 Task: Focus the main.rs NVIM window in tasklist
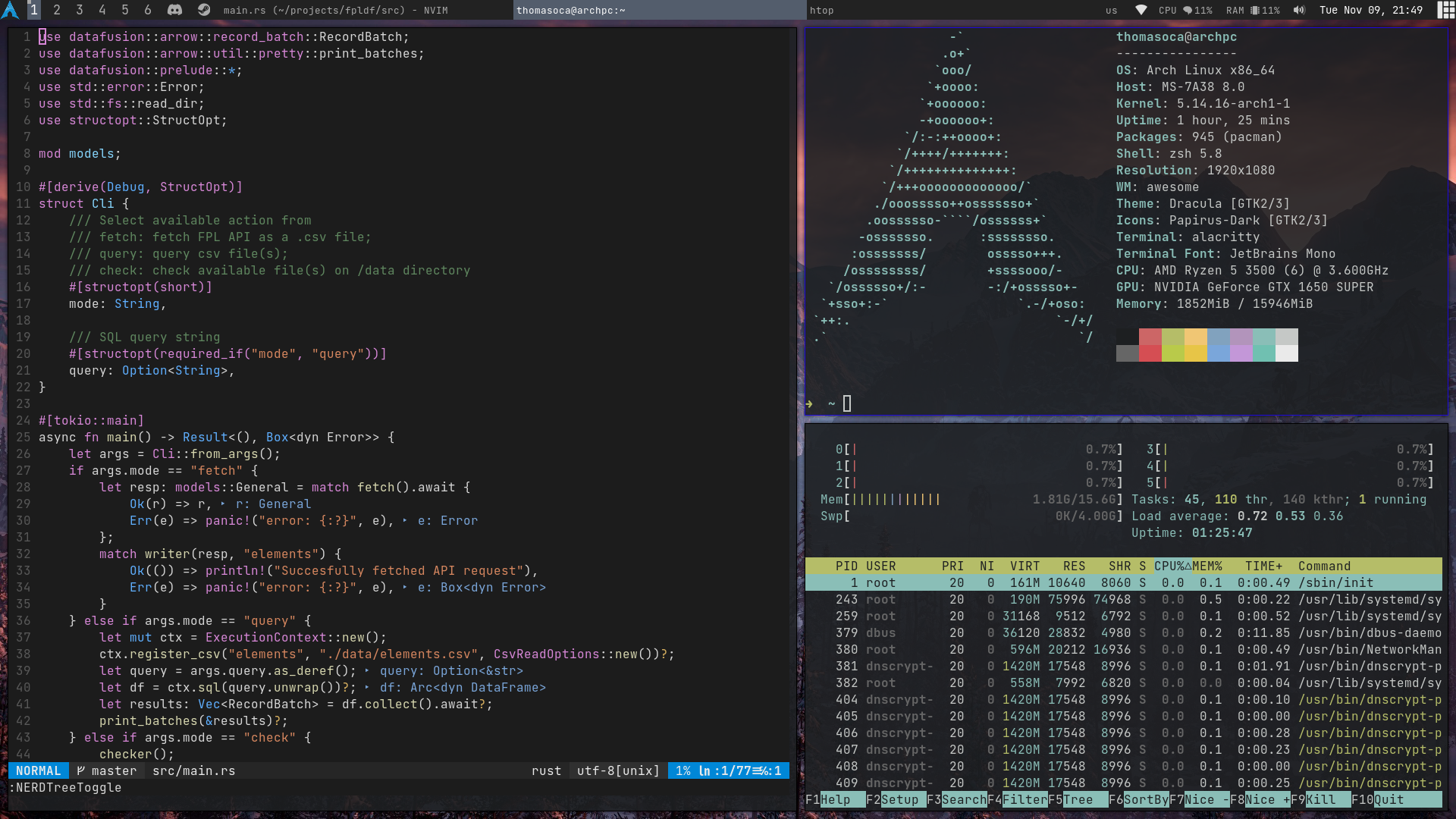pyautogui.click(x=335, y=10)
